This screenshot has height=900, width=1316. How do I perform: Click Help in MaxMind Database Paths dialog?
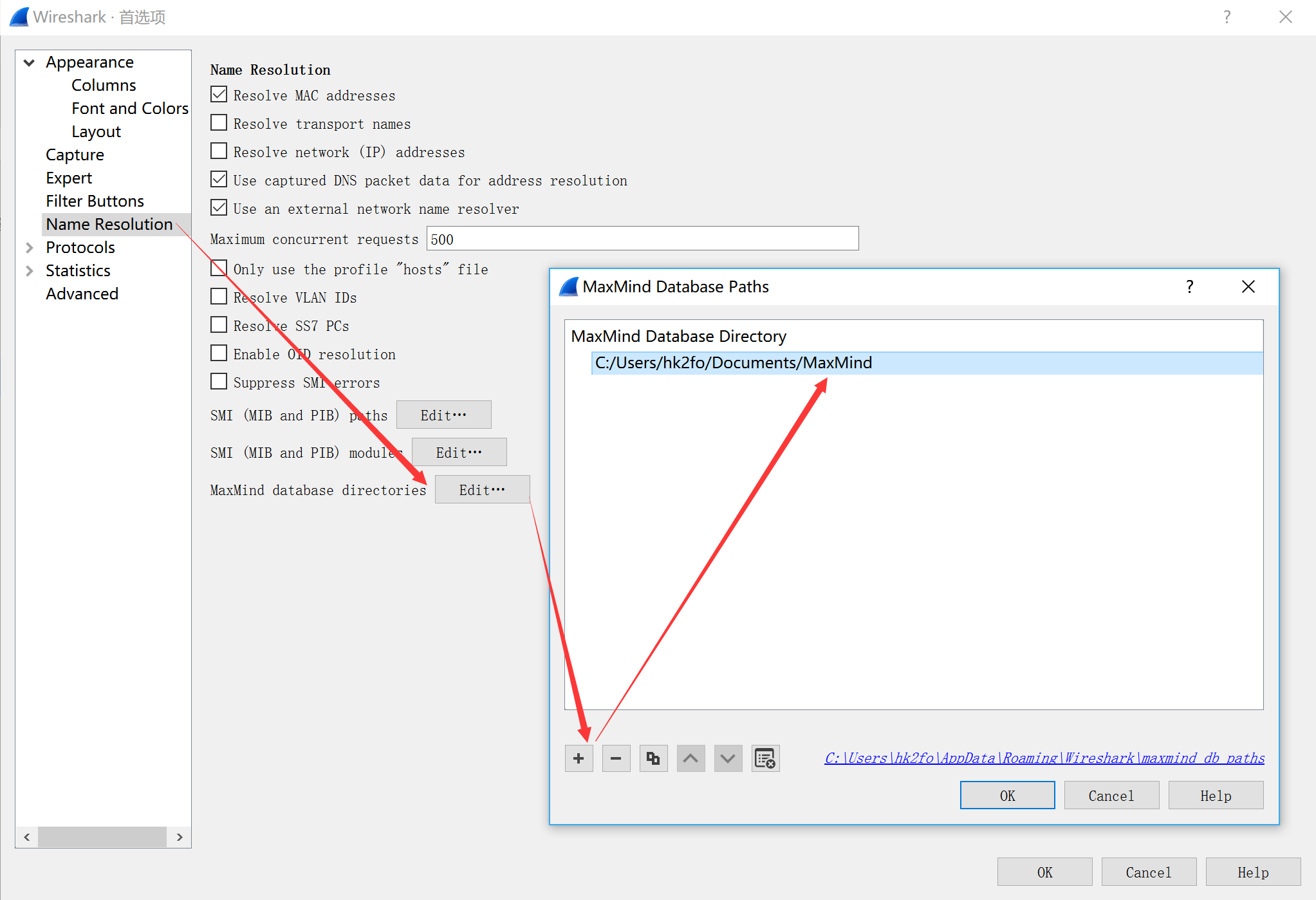click(x=1216, y=796)
